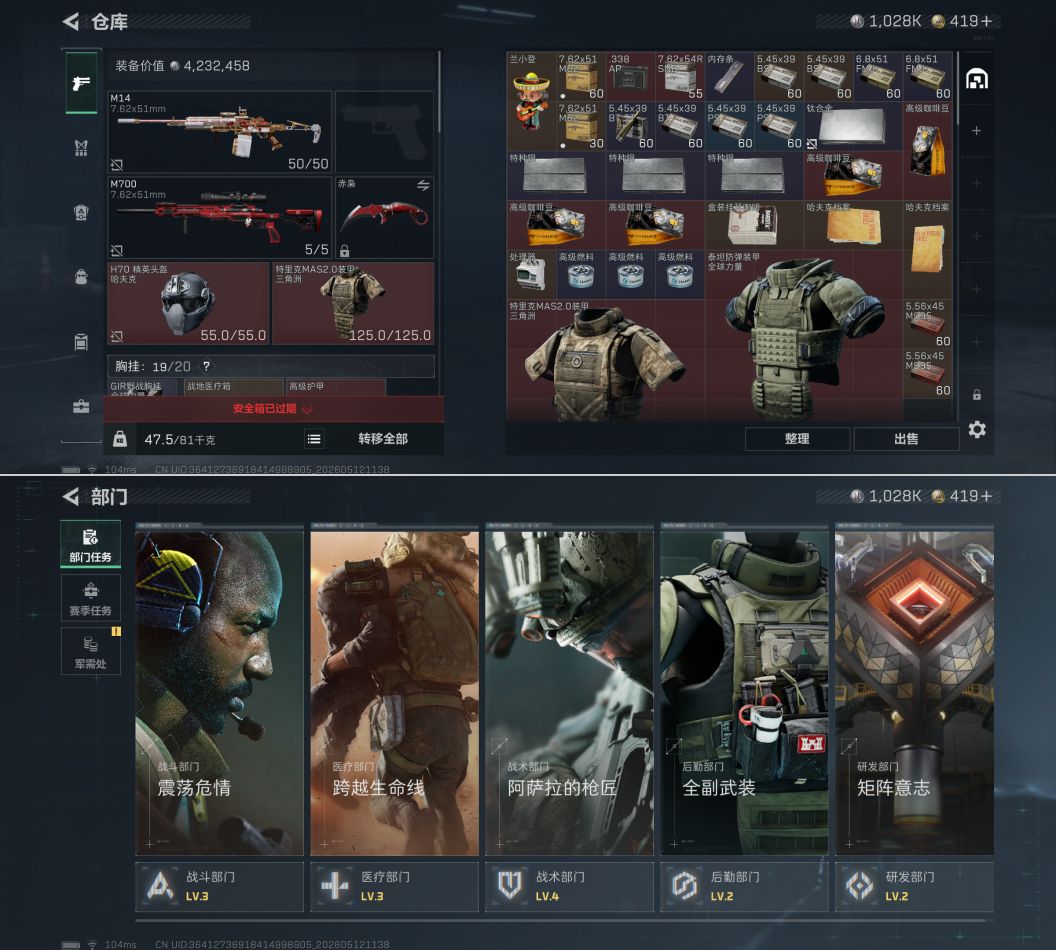Click the no-trade icon on M14 slot

coord(117,164)
